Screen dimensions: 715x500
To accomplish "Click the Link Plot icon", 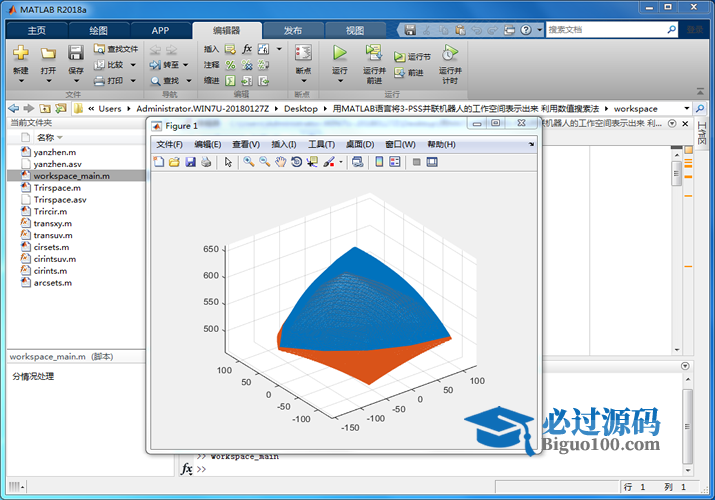I will [358, 162].
